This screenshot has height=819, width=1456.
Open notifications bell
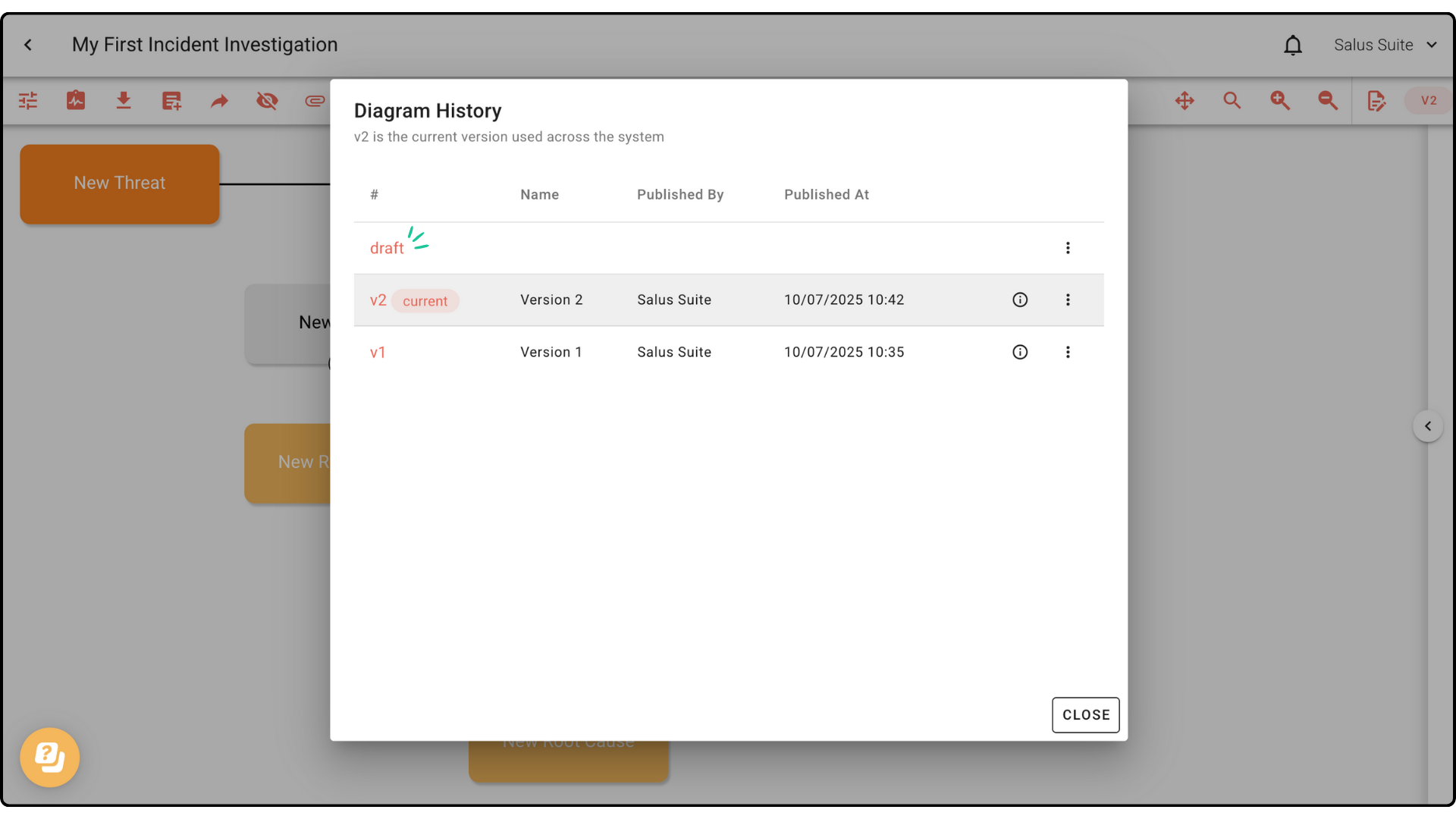tap(1293, 45)
